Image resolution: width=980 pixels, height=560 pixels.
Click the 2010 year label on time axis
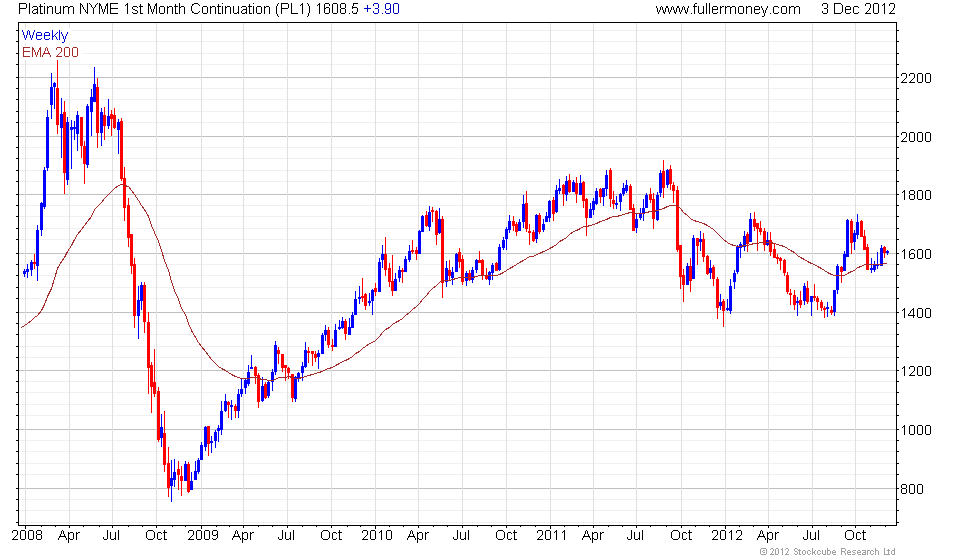(x=377, y=535)
